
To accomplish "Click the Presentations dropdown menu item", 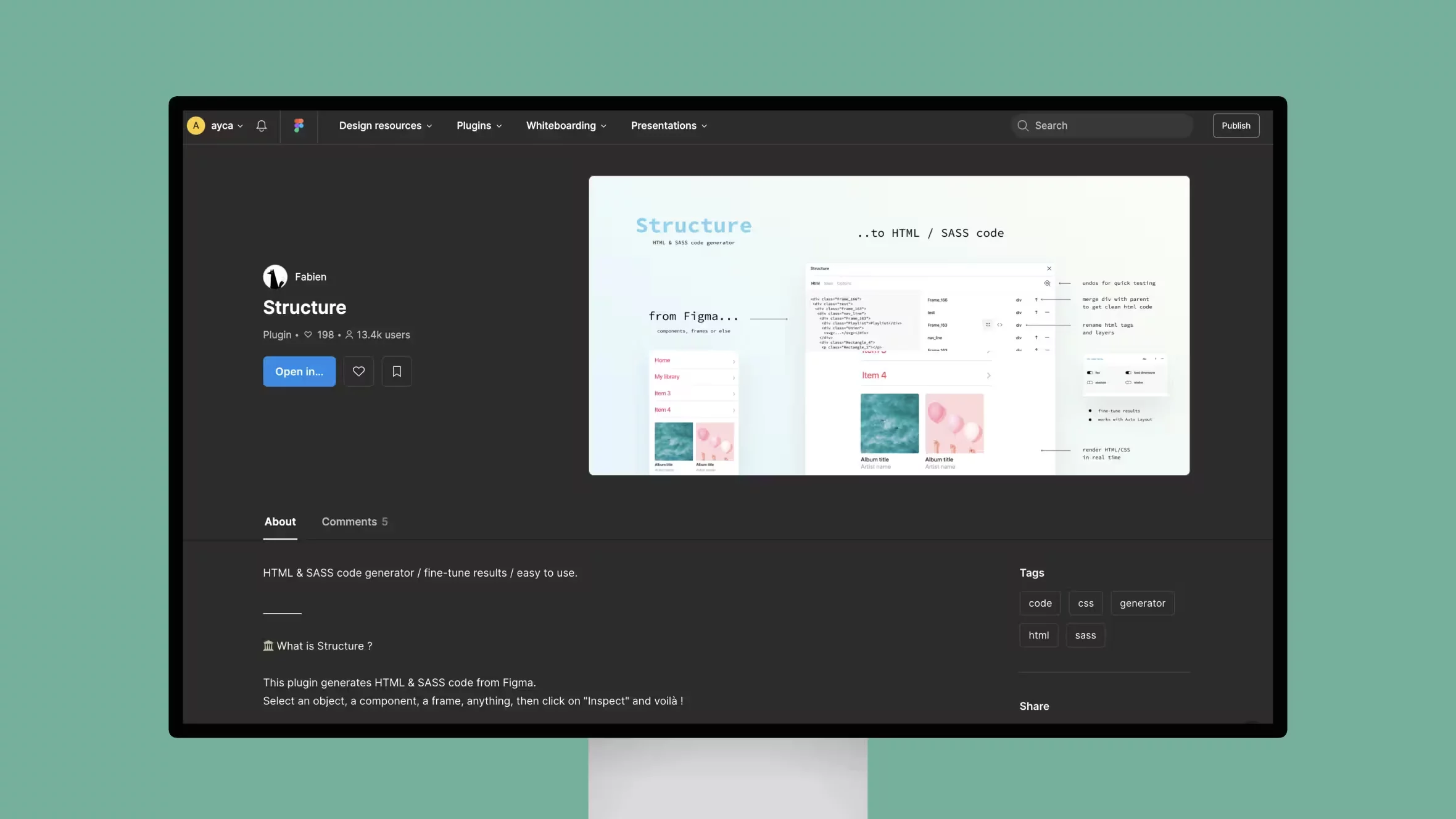I will 668,125.
